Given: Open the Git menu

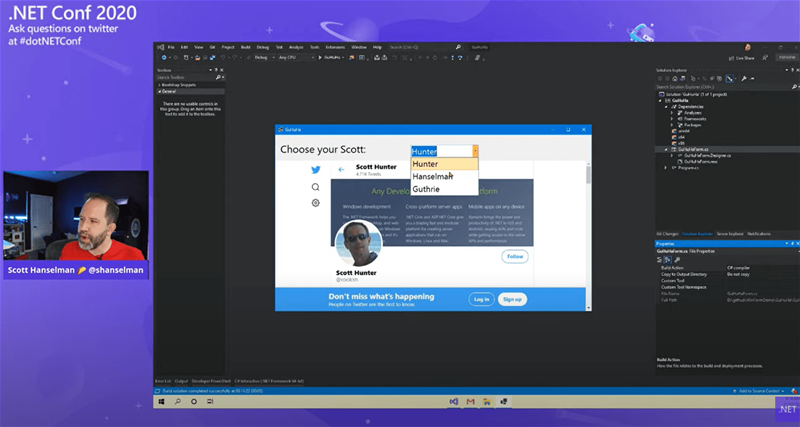Looking at the screenshot, I should 212,47.
